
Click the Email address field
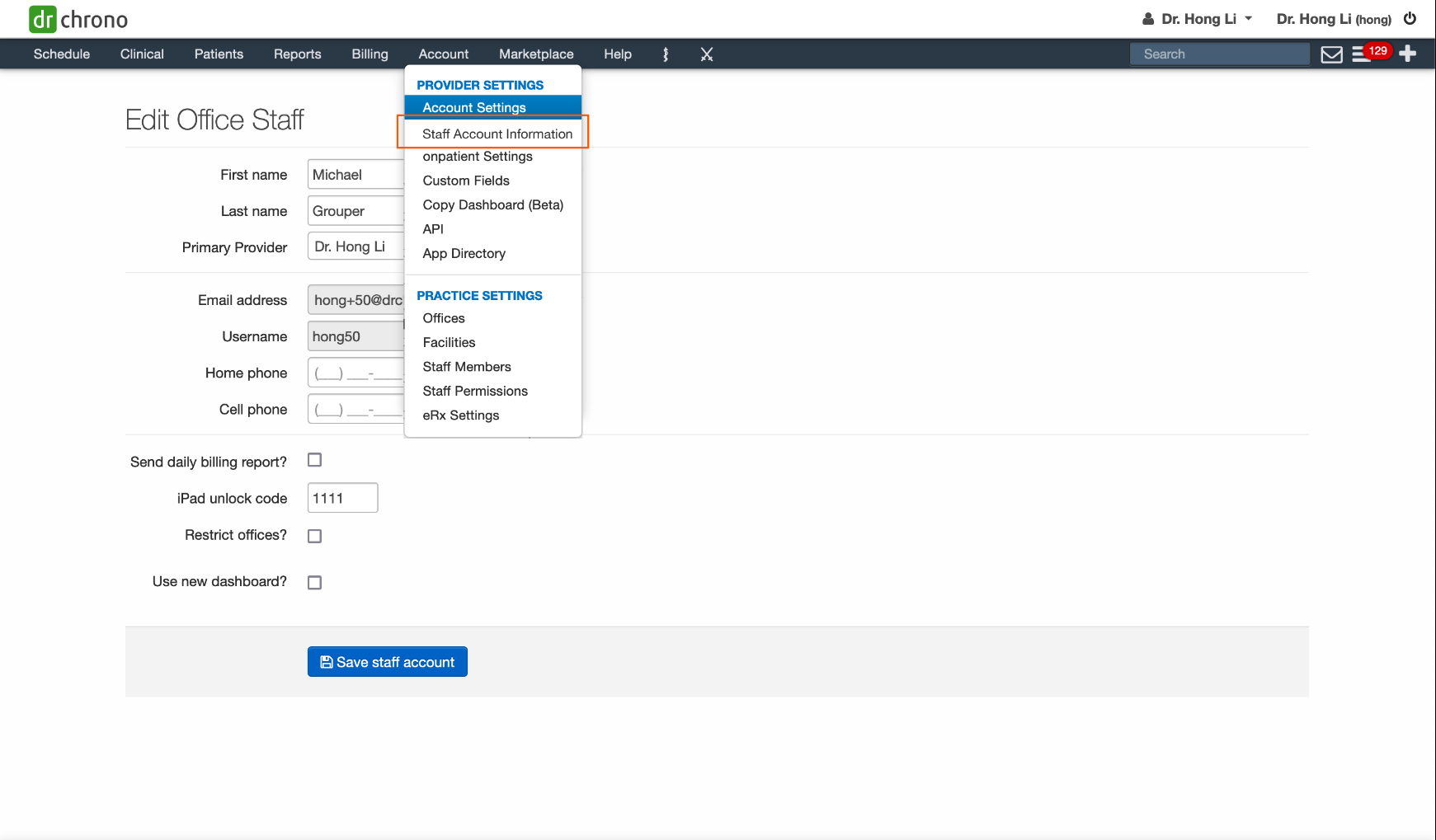(x=356, y=300)
